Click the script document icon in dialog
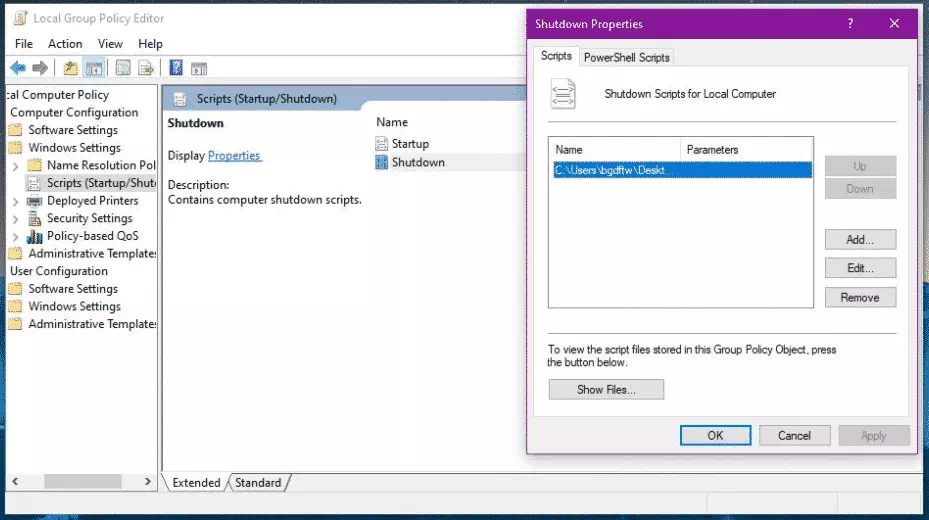The height and width of the screenshot is (520, 929). click(x=563, y=94)
